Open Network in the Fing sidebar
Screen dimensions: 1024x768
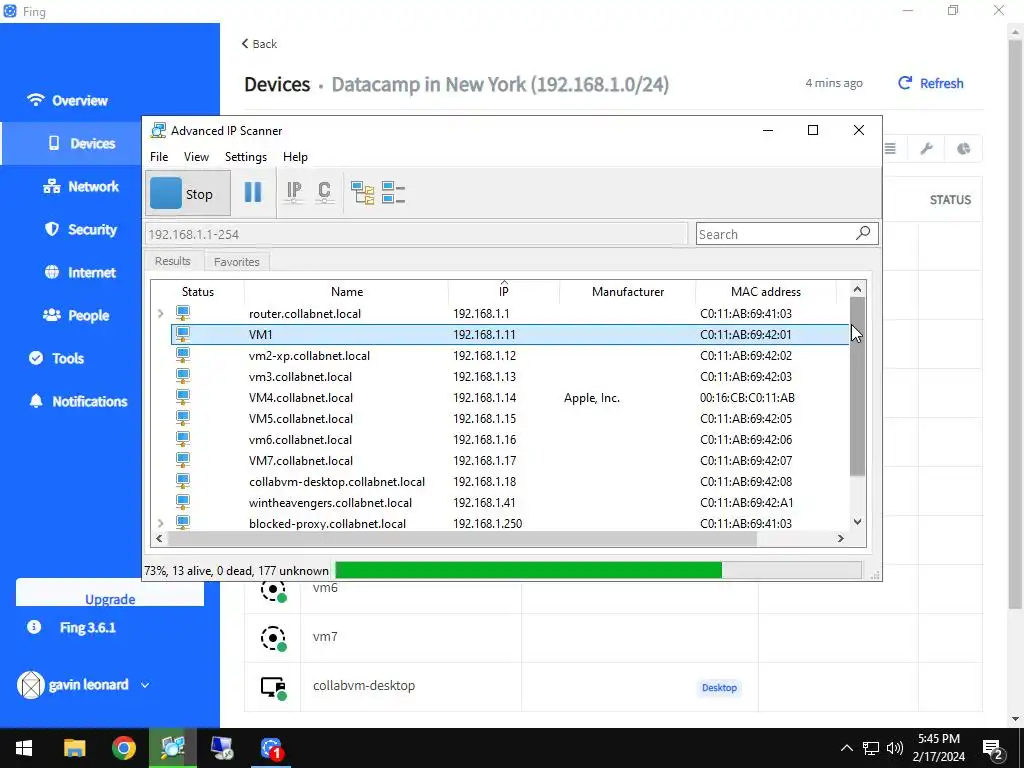click(81, 187)
